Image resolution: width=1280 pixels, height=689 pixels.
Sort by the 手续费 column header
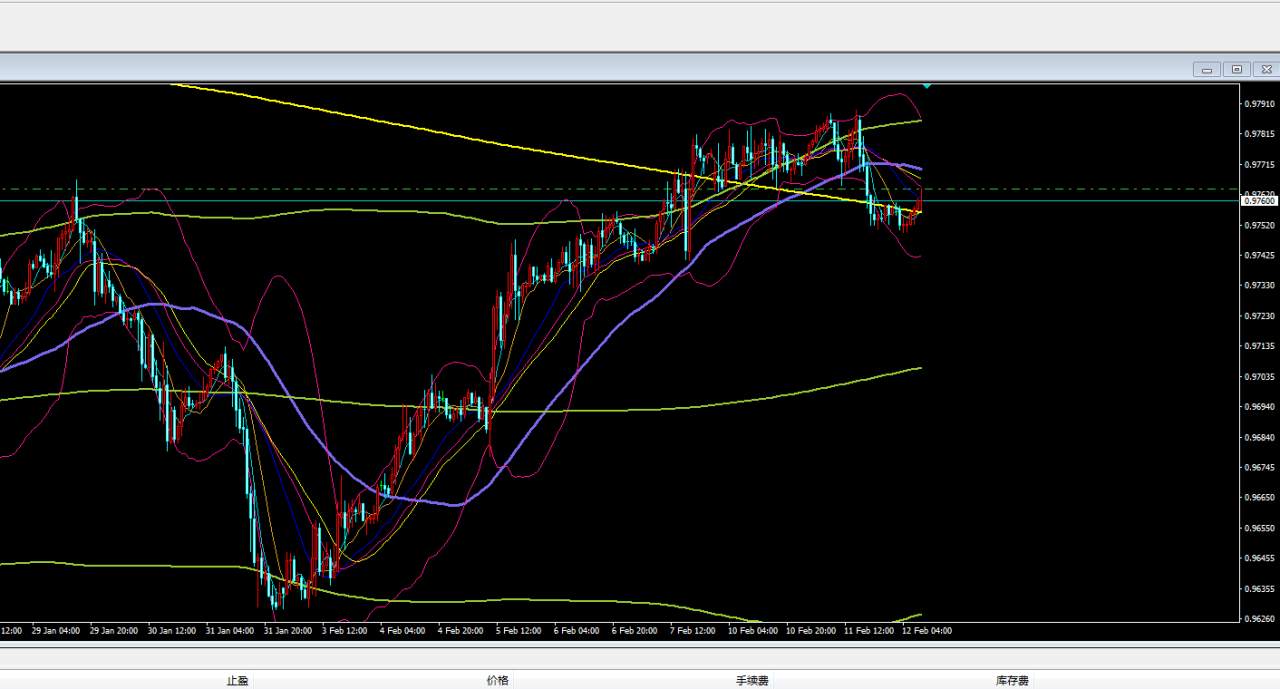[x=752, y=681]
